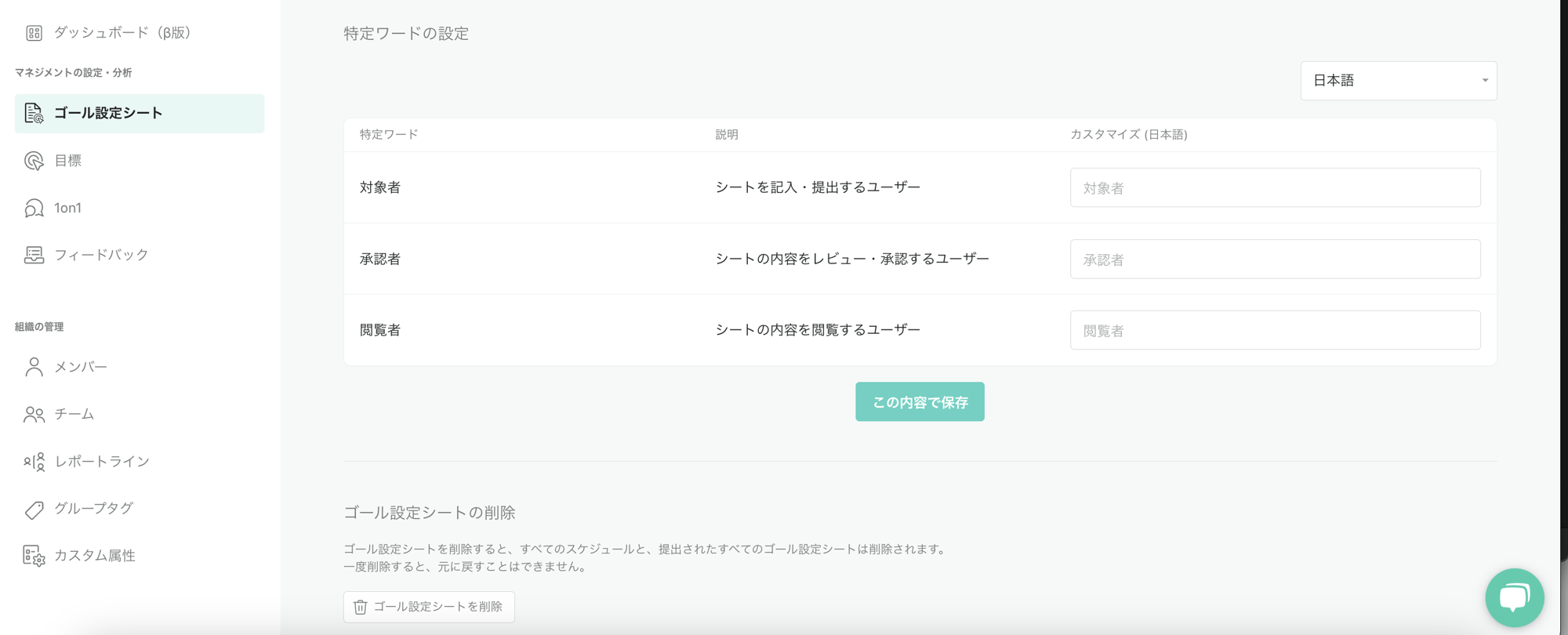This screenshot has width=1568, height=635.
Task: Click the Dashboard (β版) grid icon
Action: [34, 33]
